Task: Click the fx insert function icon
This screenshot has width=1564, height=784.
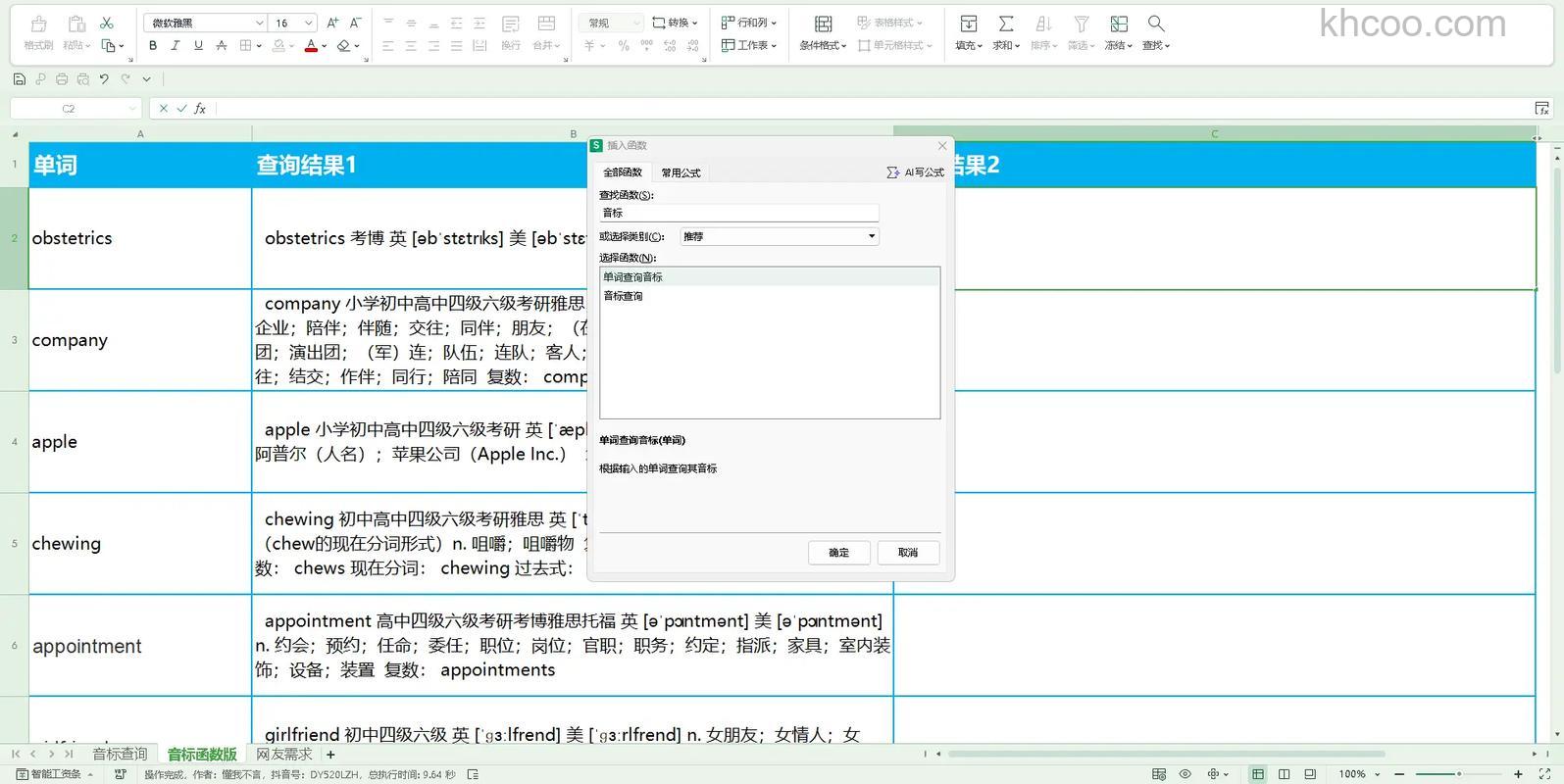Action: (x=200, y=109)
